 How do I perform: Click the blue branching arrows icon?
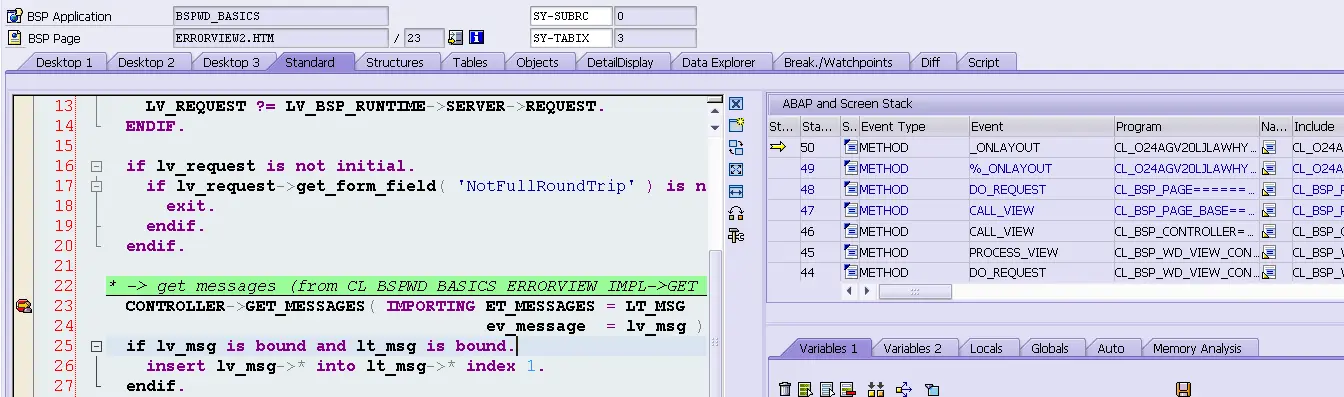point(905,389)
